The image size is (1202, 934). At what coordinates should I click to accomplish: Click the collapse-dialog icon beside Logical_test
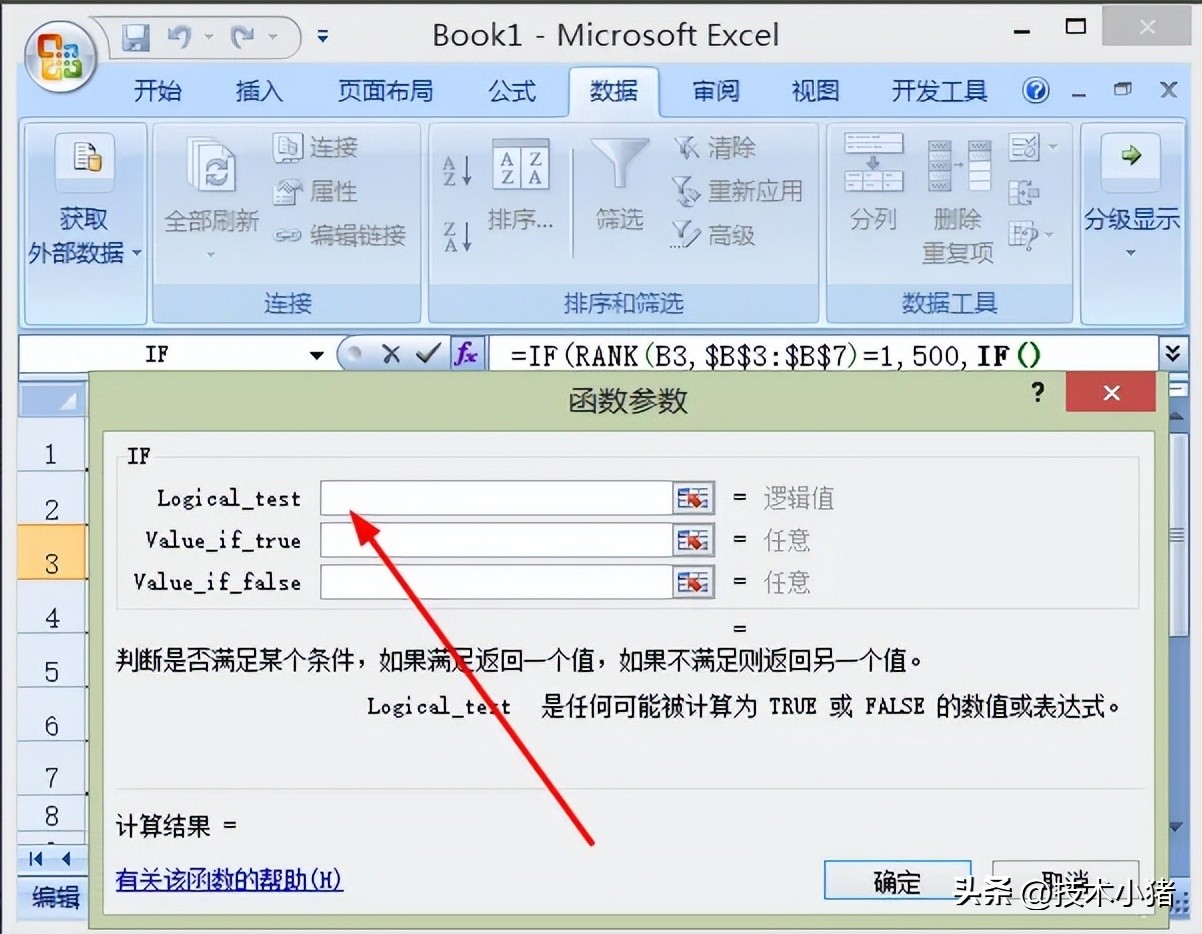[694, 498]
